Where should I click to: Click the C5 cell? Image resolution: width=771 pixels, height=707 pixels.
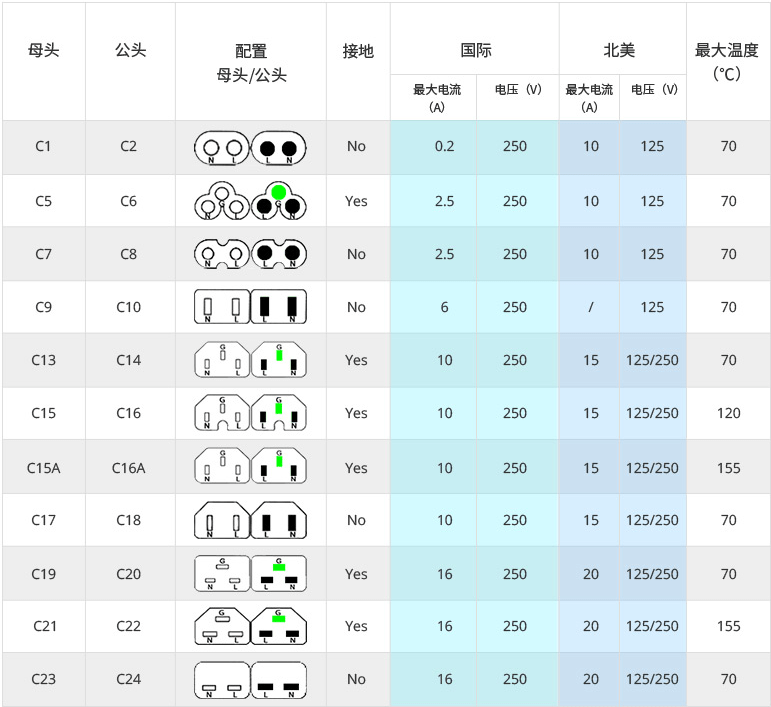pyautogui.click(x=43, y=201)
